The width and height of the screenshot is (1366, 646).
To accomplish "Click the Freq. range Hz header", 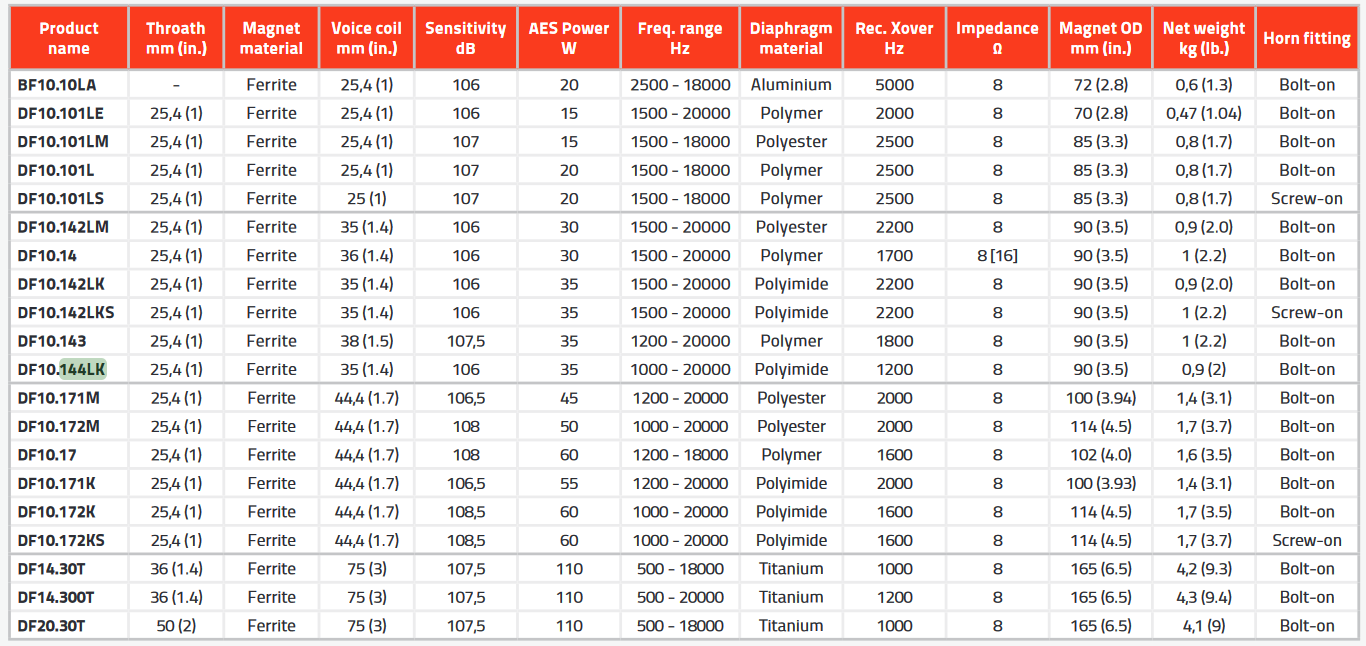I will tap(680, 38).
